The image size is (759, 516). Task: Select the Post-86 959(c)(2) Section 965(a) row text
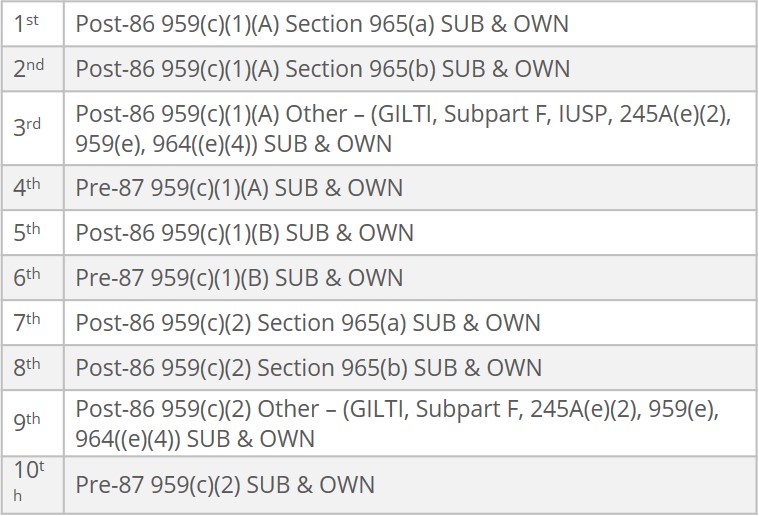pyautogui.click(x=308, y=323)
